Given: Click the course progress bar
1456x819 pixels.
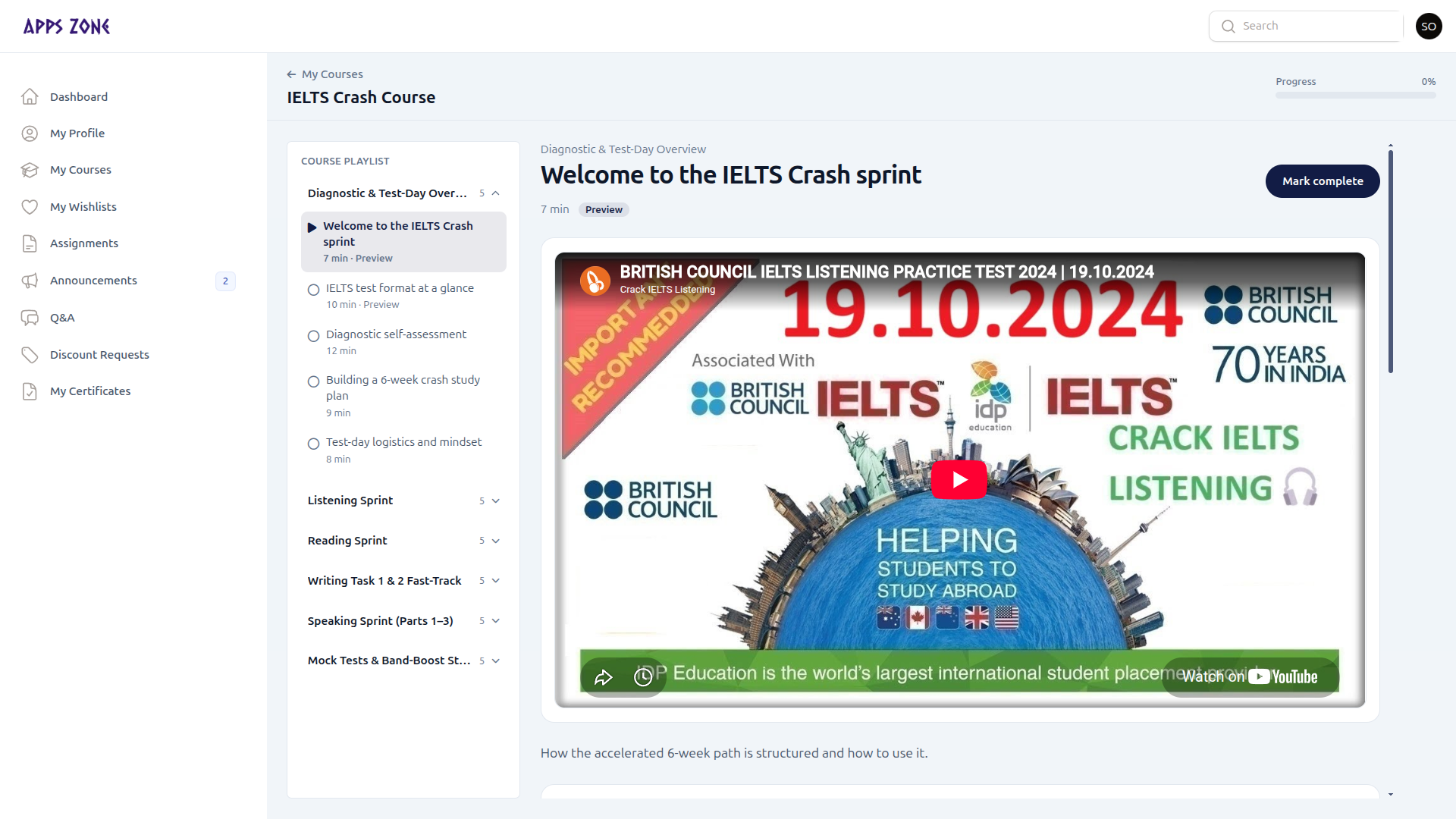Looking at the screenshot, I should coord(1355,96).
